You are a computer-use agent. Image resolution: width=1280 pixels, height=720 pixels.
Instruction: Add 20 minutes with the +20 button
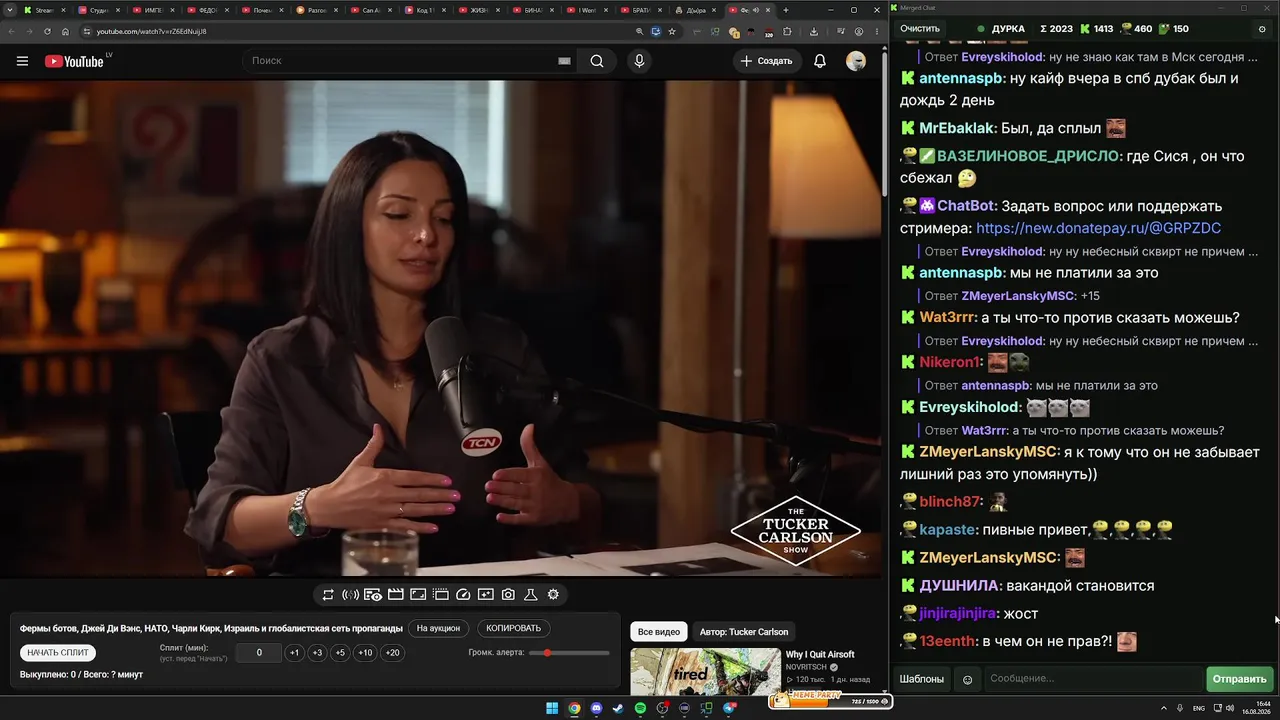(x=392, y=653)
